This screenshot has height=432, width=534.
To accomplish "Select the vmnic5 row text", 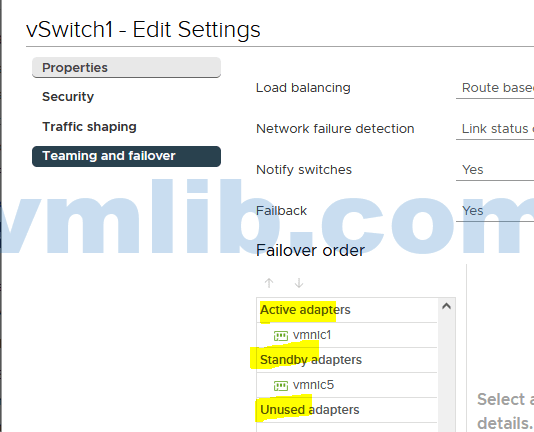I will [x=313, y=385].
